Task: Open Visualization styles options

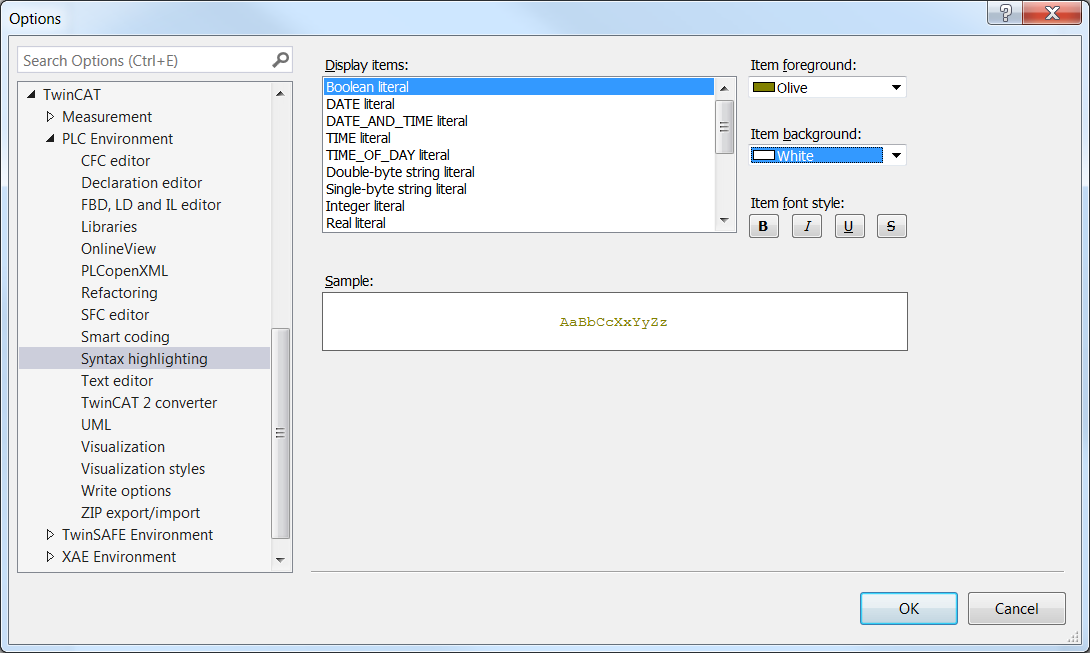Action: click(143, 469)
